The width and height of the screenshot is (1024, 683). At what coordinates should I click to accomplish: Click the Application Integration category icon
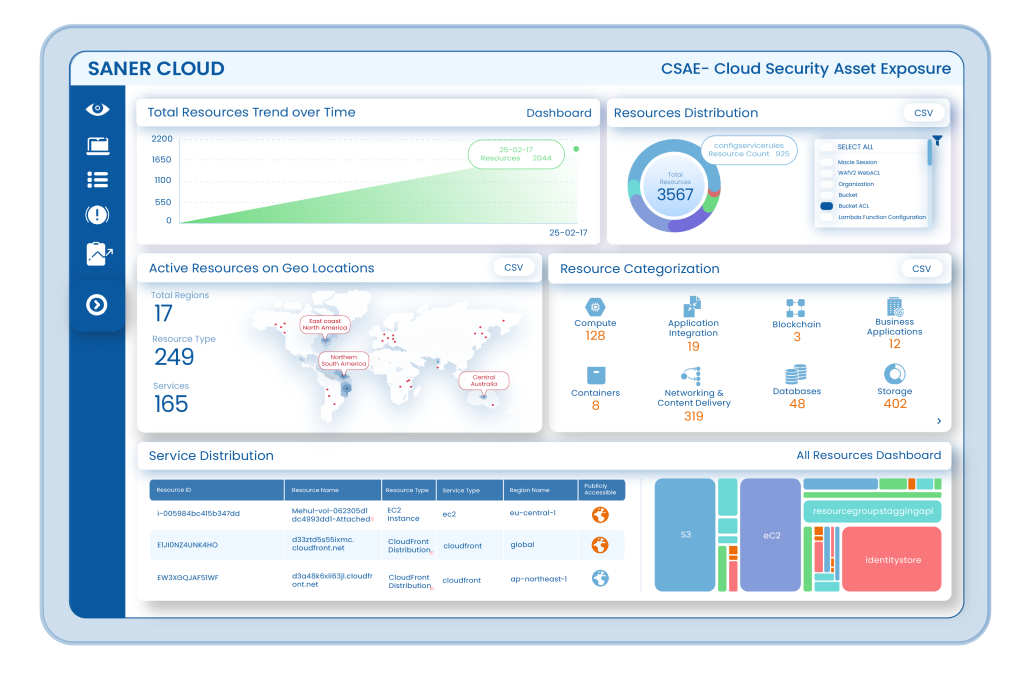click(692, 306)
